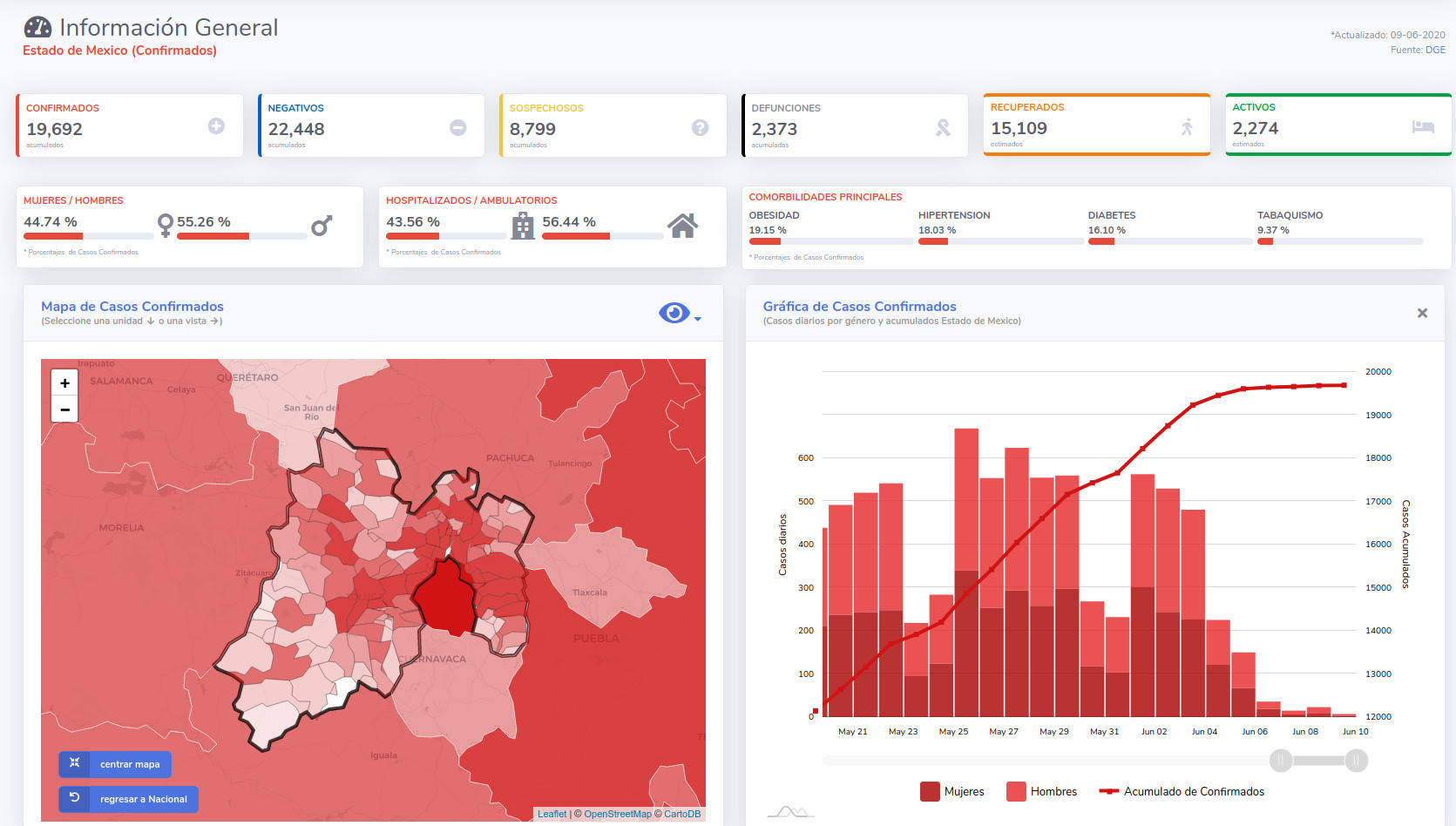Close the Gráfica de Casos Confirmados panel
This screenshot has height=826, width=1456.
click(1422, 313)
